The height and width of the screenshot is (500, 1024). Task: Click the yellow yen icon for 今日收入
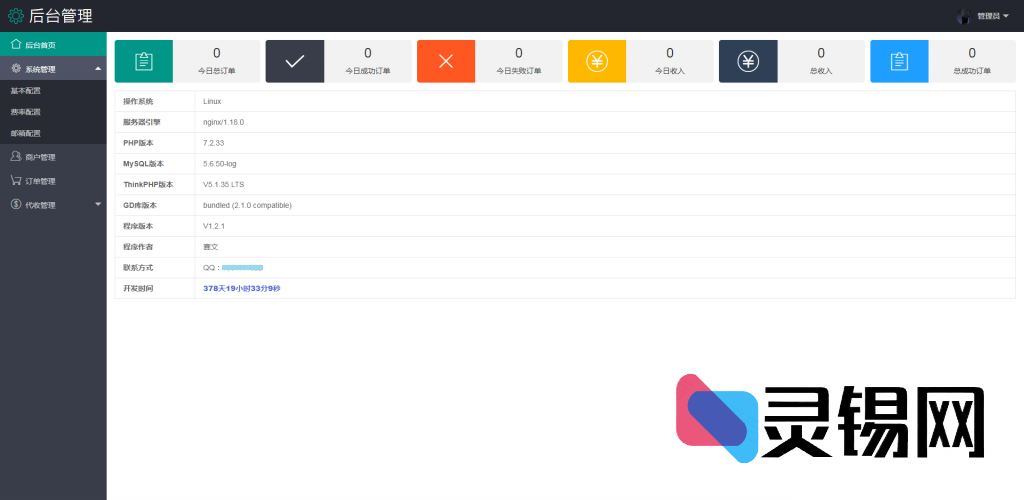click(597, 61)
